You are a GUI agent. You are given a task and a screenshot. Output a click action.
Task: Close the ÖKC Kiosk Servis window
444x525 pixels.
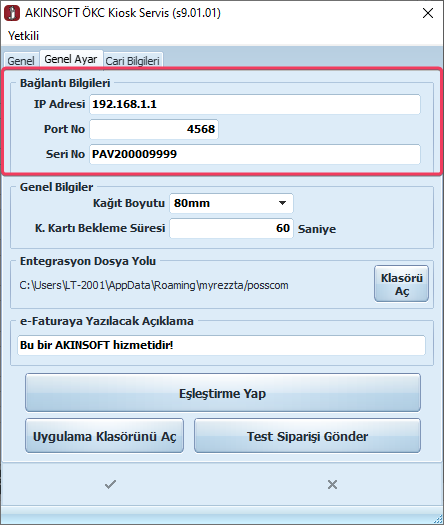428,13
